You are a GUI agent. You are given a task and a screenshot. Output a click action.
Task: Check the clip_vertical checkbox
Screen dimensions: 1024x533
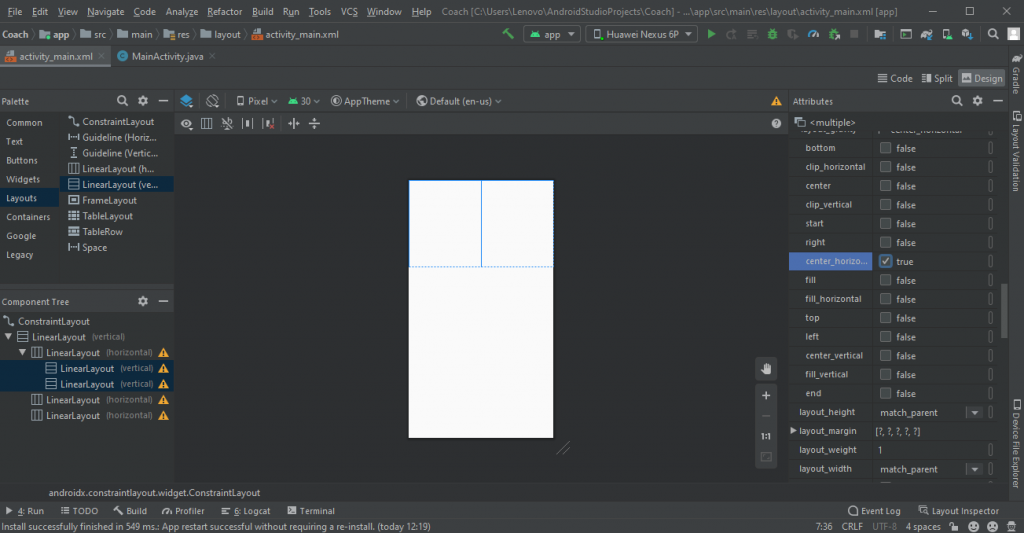(886, 205)
